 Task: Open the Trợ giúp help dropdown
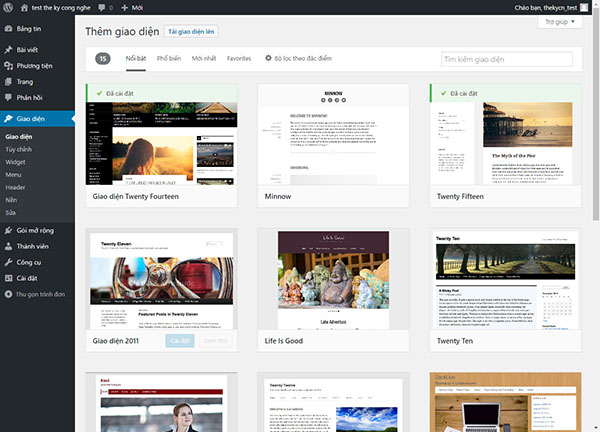tap(560, 22)
